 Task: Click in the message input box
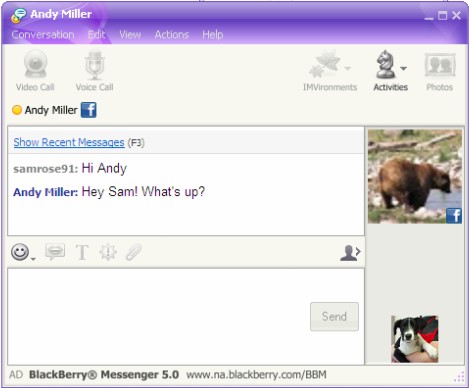(186, 316)
